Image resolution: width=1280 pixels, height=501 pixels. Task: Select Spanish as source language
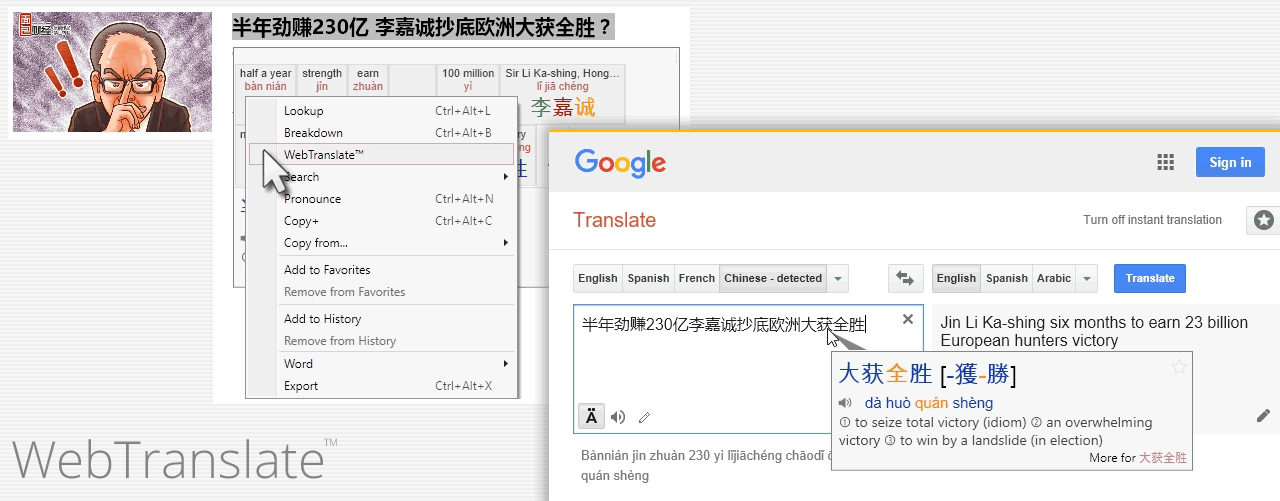[x=648, y=278]
